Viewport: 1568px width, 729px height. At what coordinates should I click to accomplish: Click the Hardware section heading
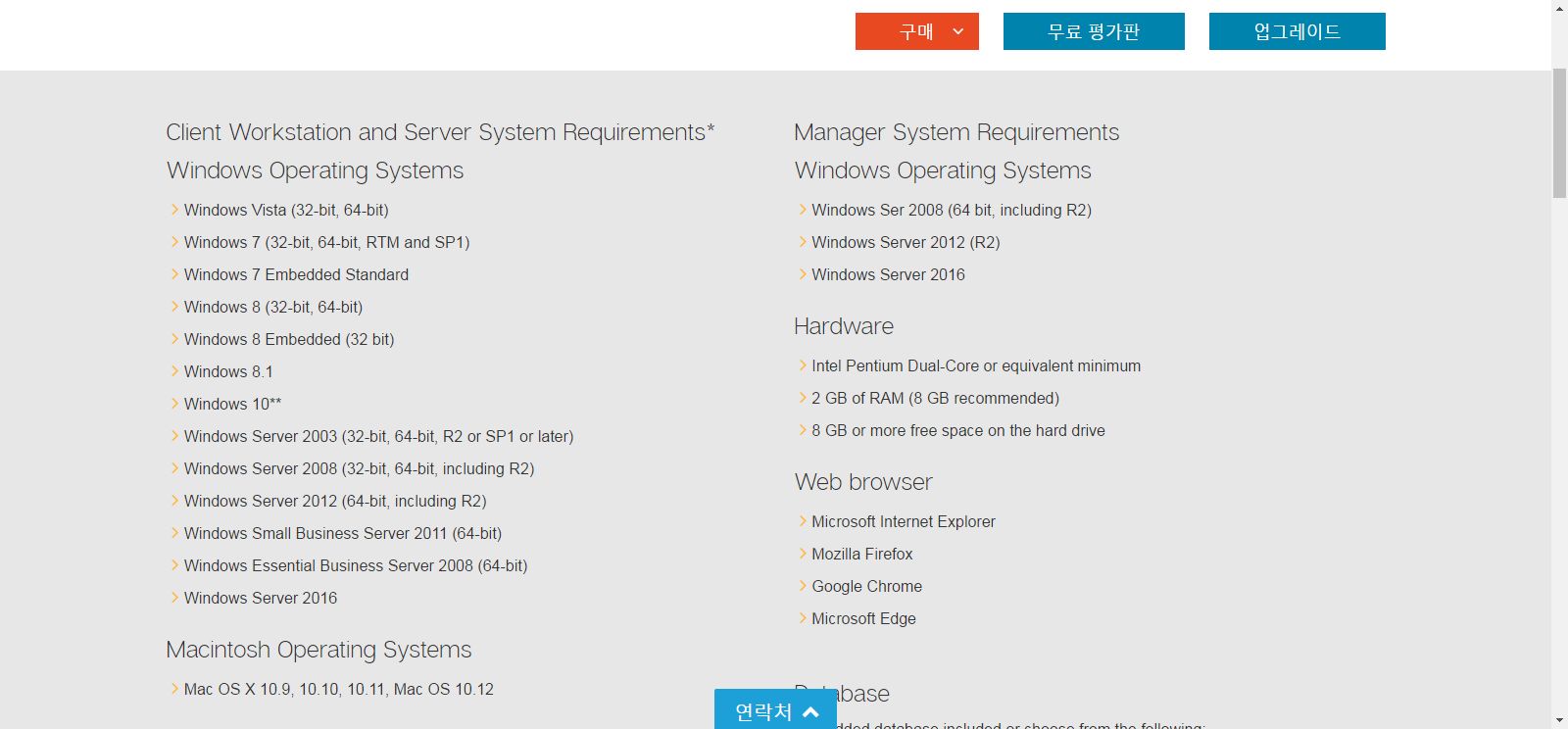coord(844,326)
